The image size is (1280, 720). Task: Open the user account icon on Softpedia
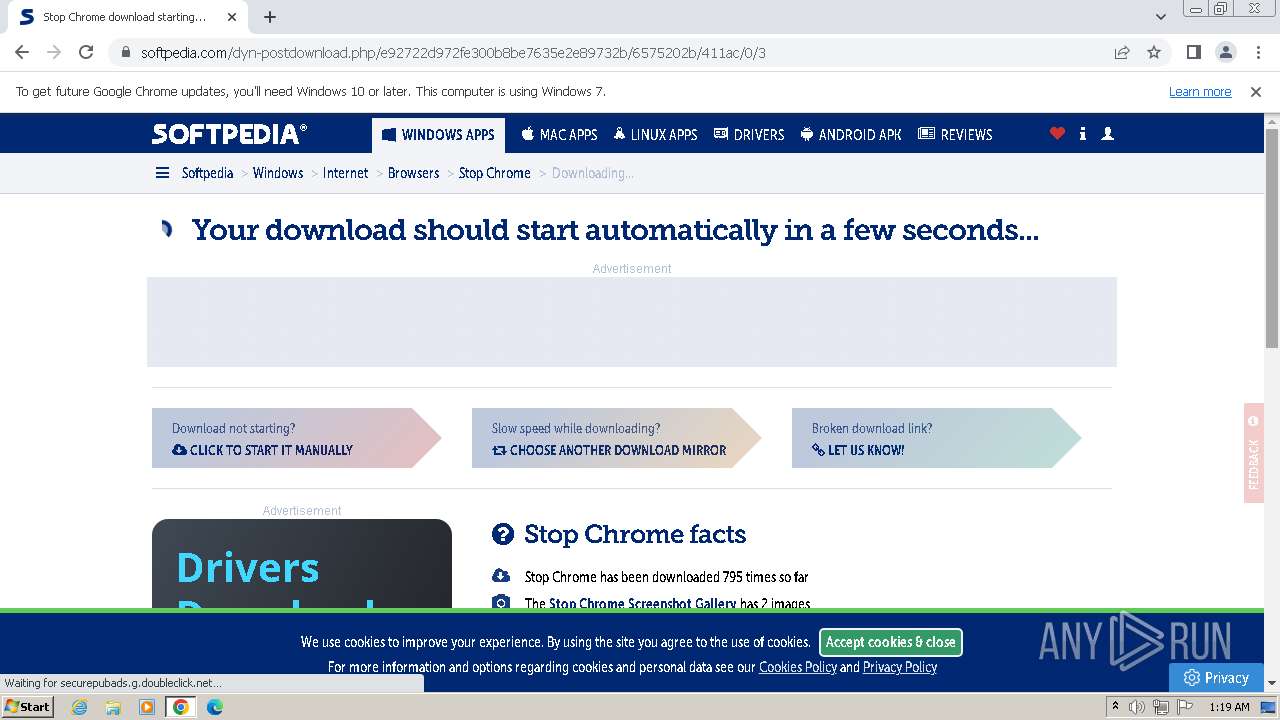point(1107,133)
